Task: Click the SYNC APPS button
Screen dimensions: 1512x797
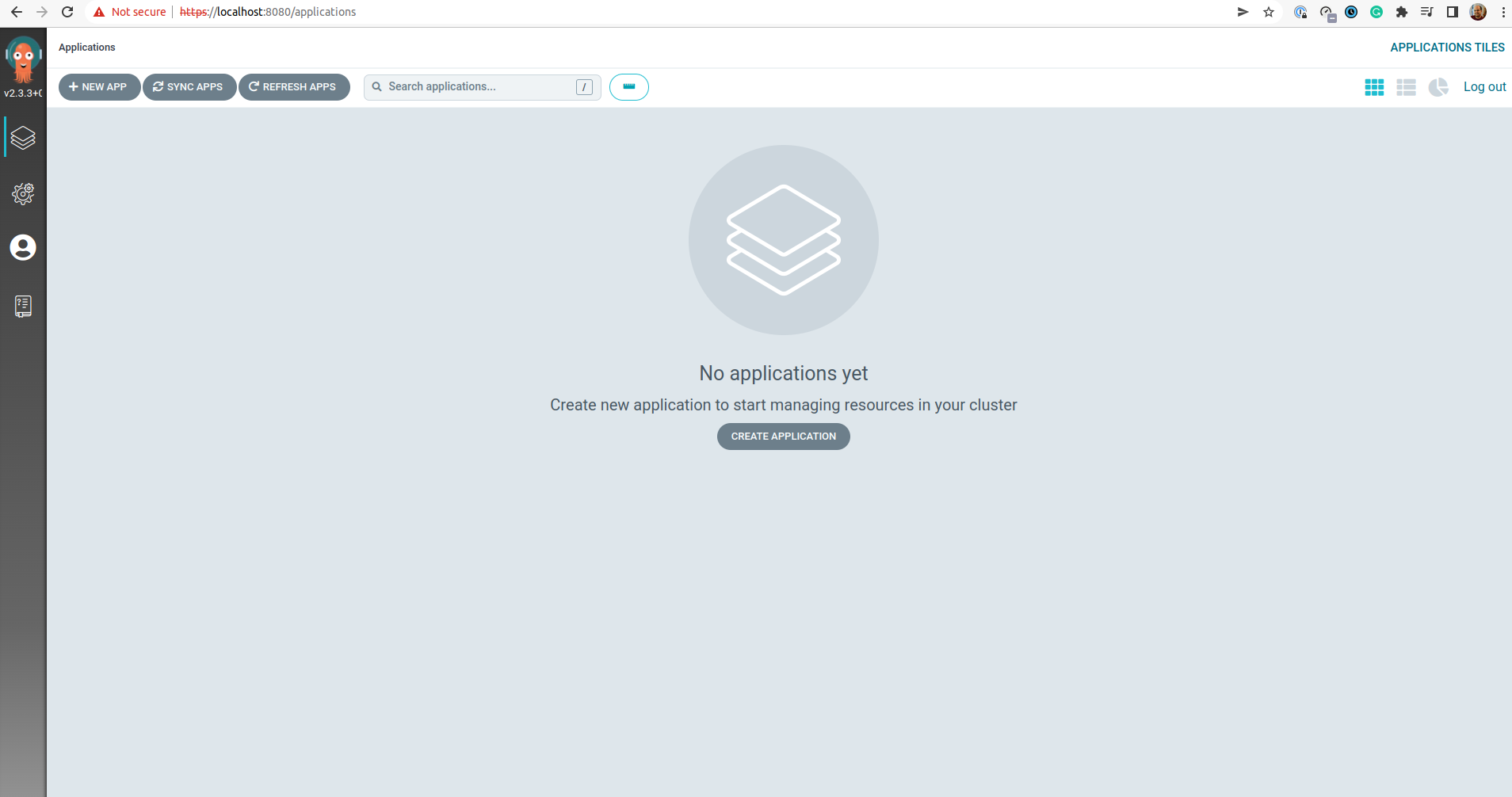Action: 189,87
